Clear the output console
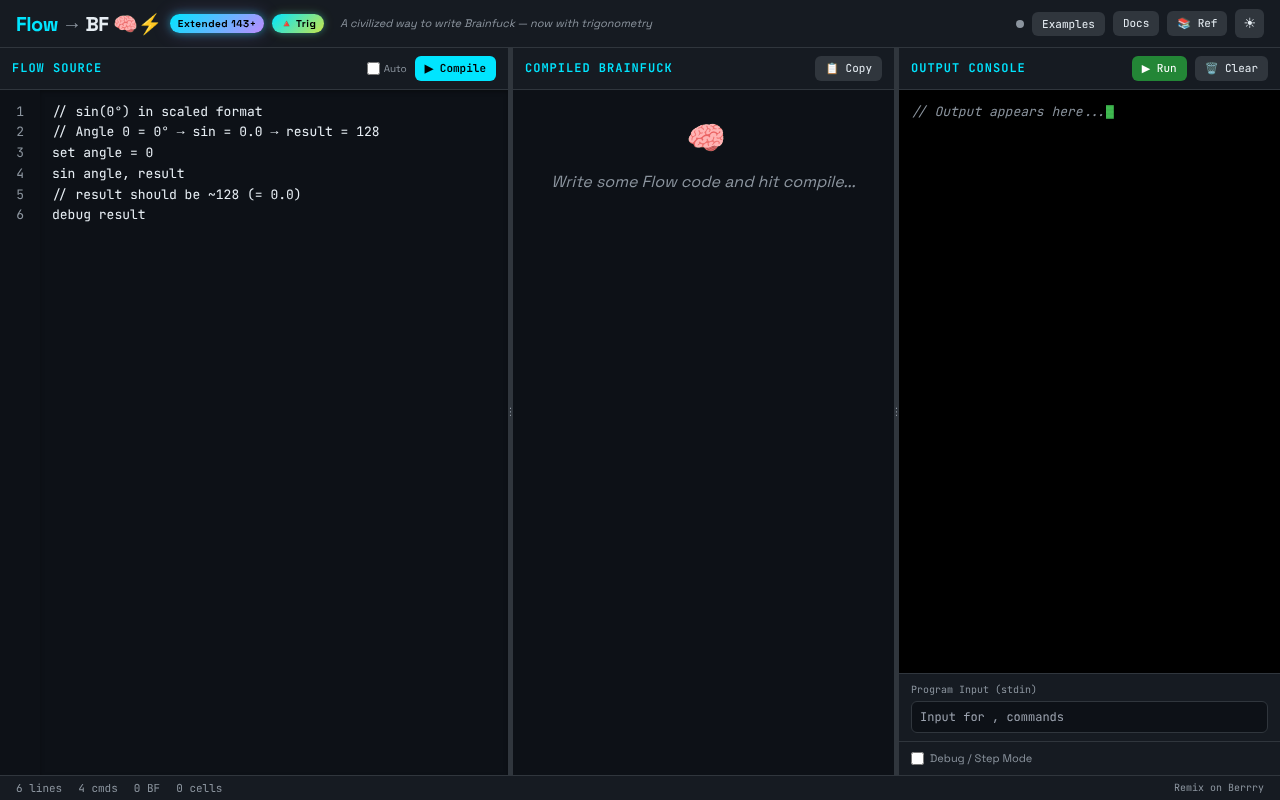1280x800 pixels. pos(1231,68)
